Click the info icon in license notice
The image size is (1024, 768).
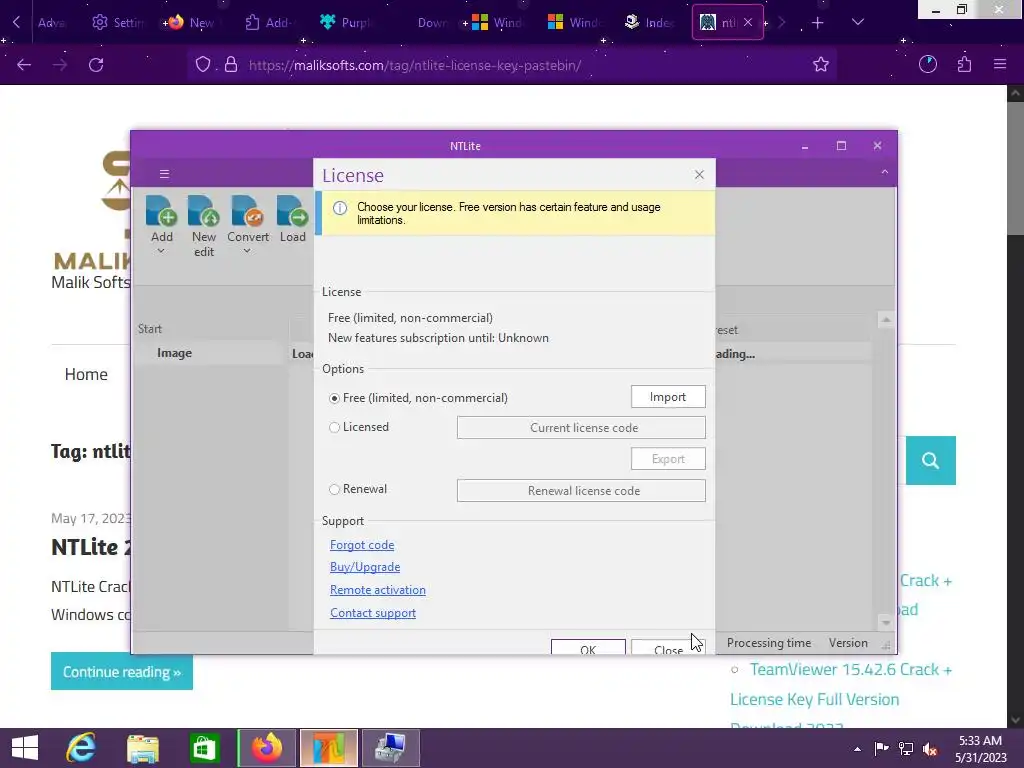(340, 208)
